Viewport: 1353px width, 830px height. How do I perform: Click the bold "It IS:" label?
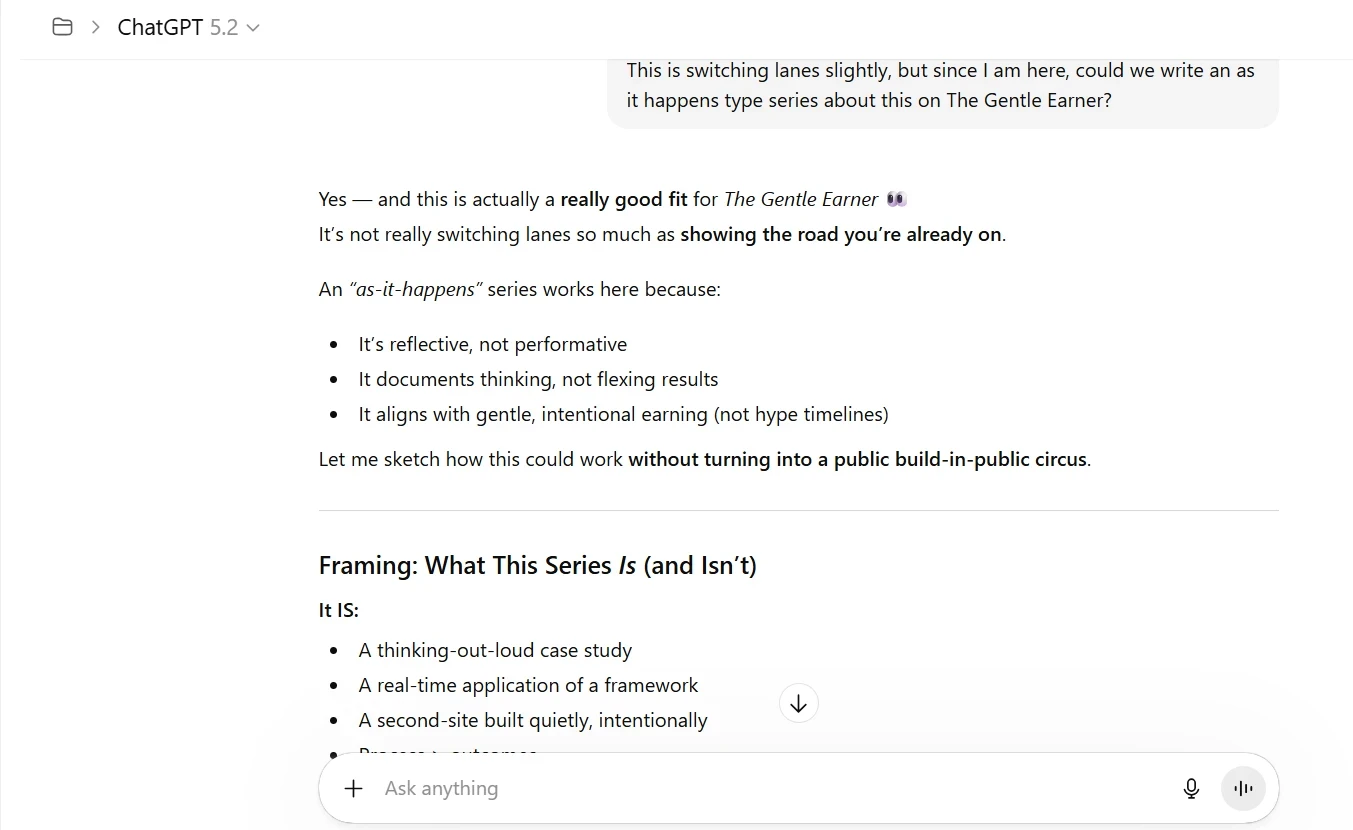[338, 610]
